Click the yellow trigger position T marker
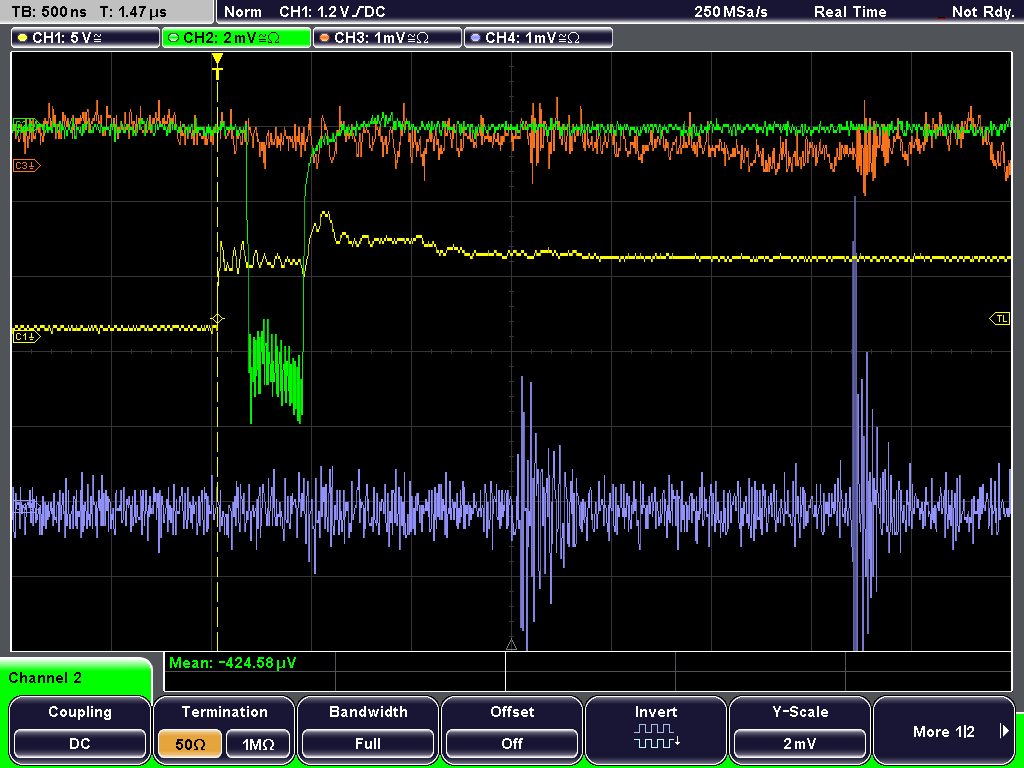Image resolution: width=1024 pixels, height=768 pixels. [x=217, y=66]
